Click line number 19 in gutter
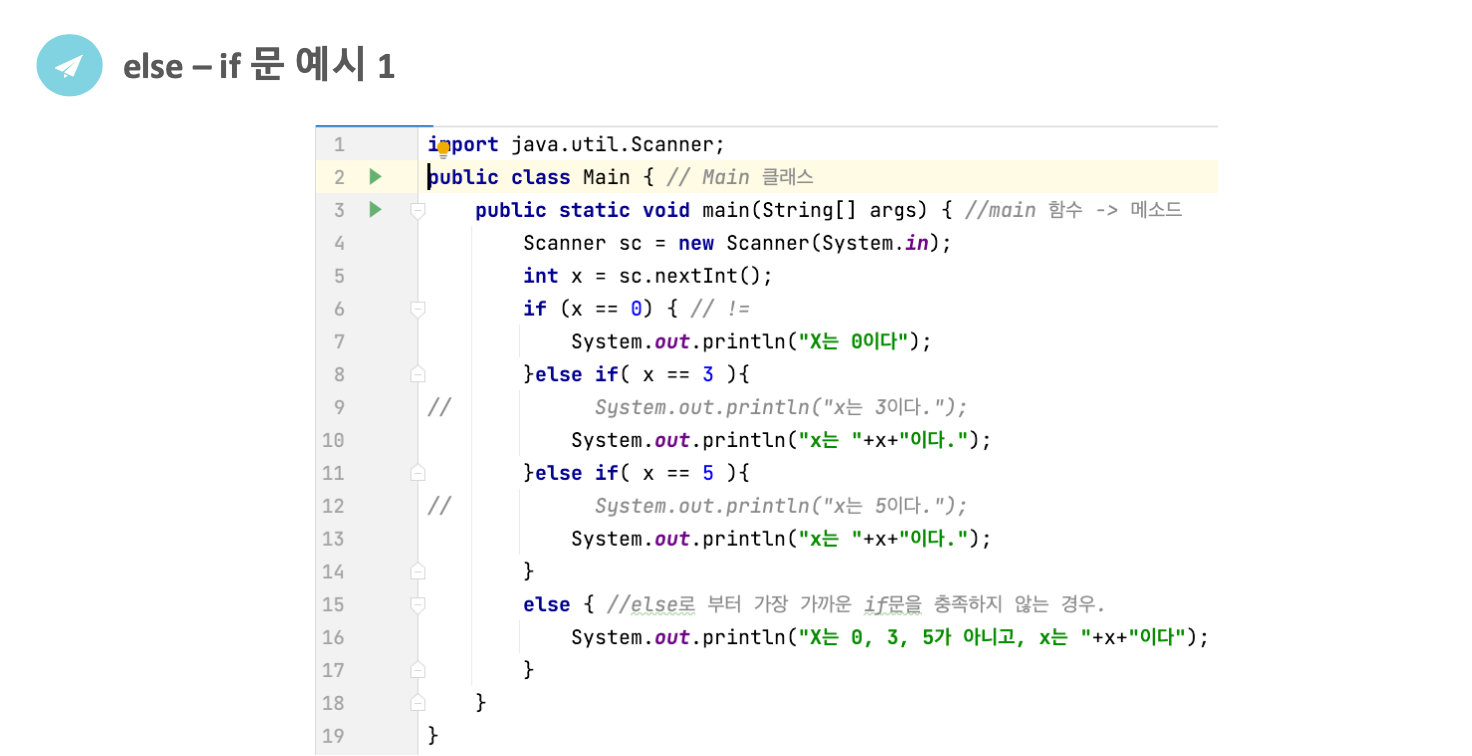Screen dimensions: 1472x756 pyautogui.click(x=334, y=736)
